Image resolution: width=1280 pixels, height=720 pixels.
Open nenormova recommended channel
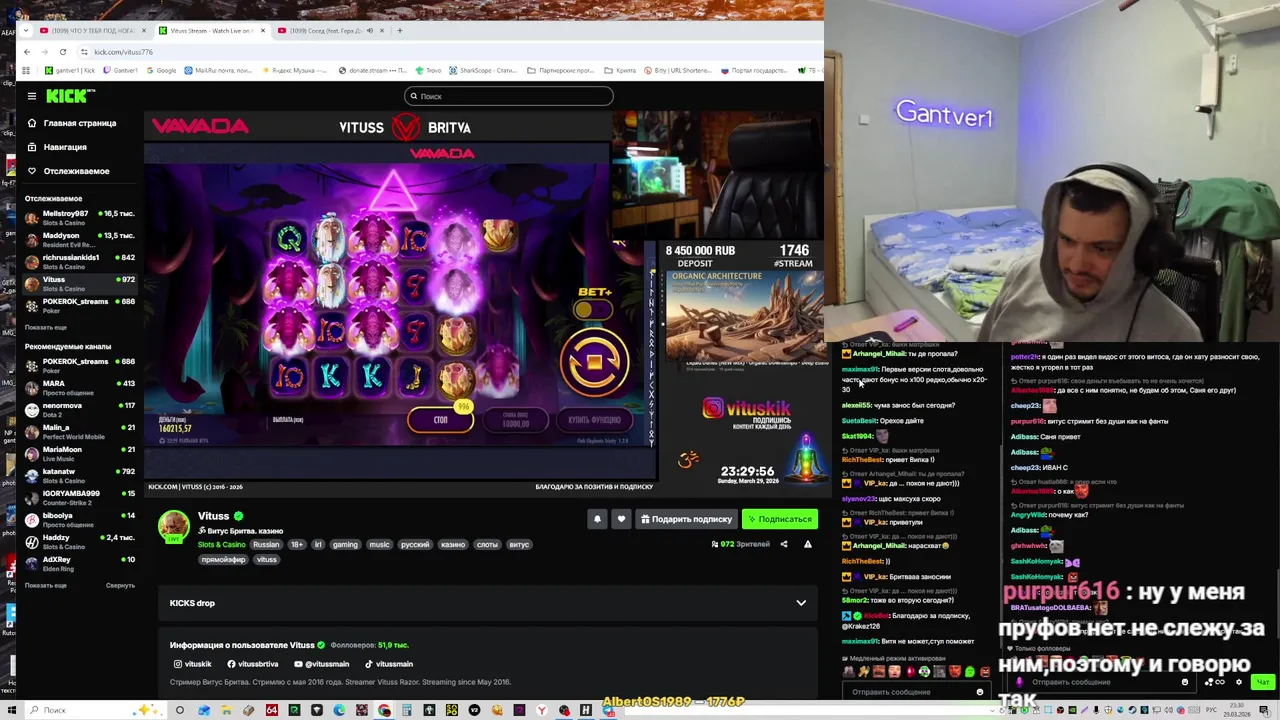coord(80,409)
